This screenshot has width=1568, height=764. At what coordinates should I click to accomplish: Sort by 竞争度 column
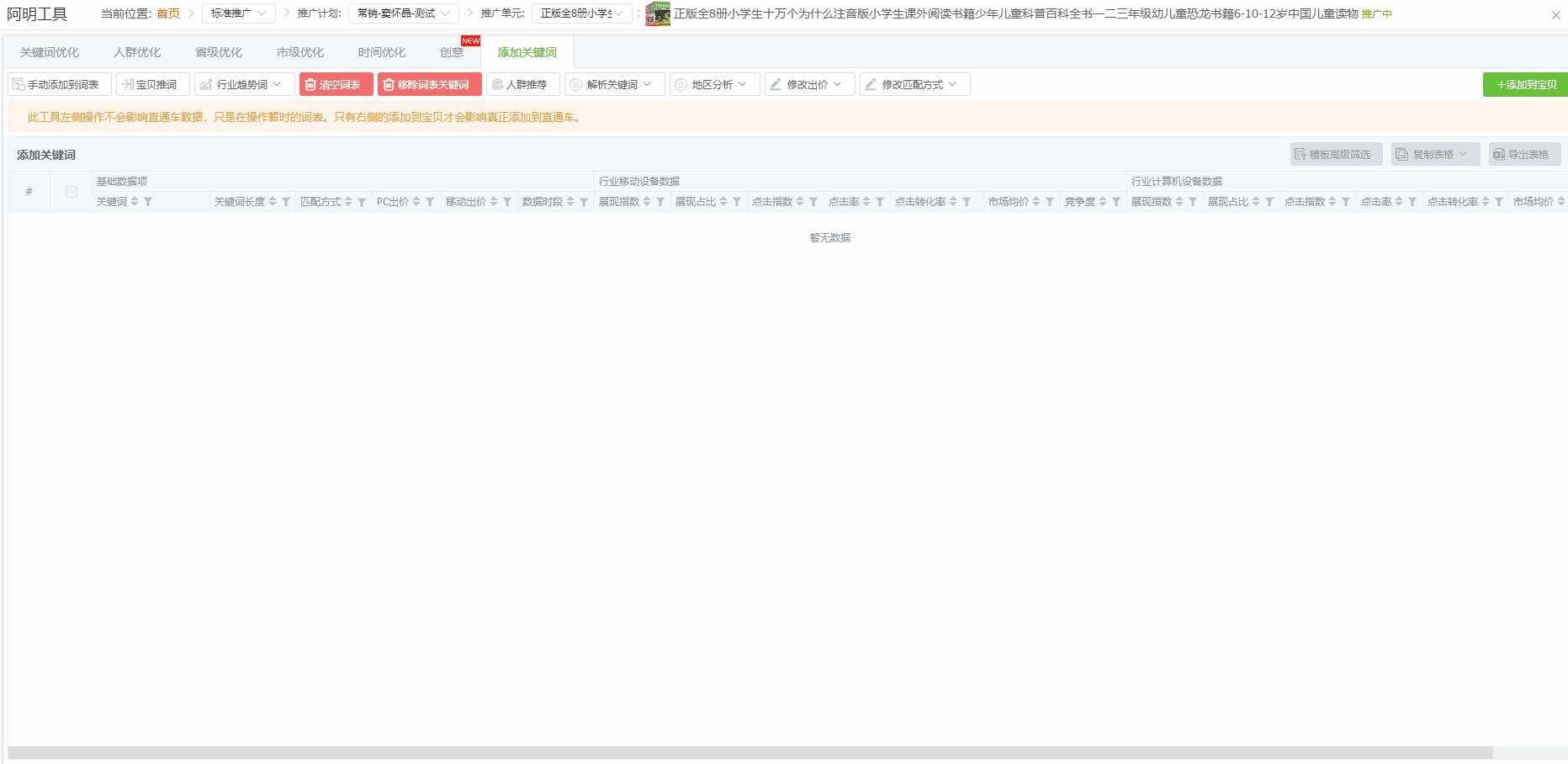(1103, 202)
